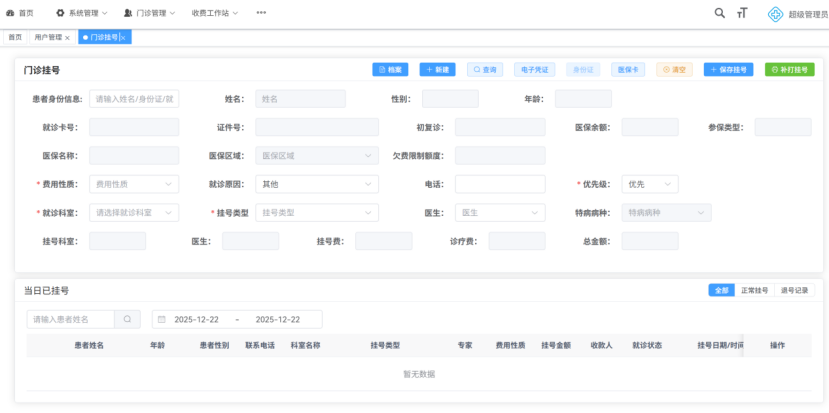The width and height of the screenshot is (829, 413).
Task: Open the 系统管理 menu
Action: 82,13
